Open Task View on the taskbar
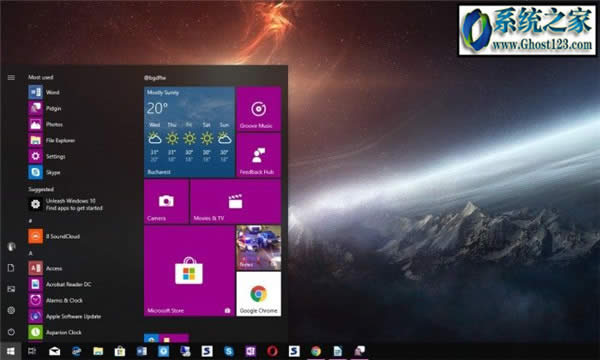600x360 pixels. [x=32, y=351]
